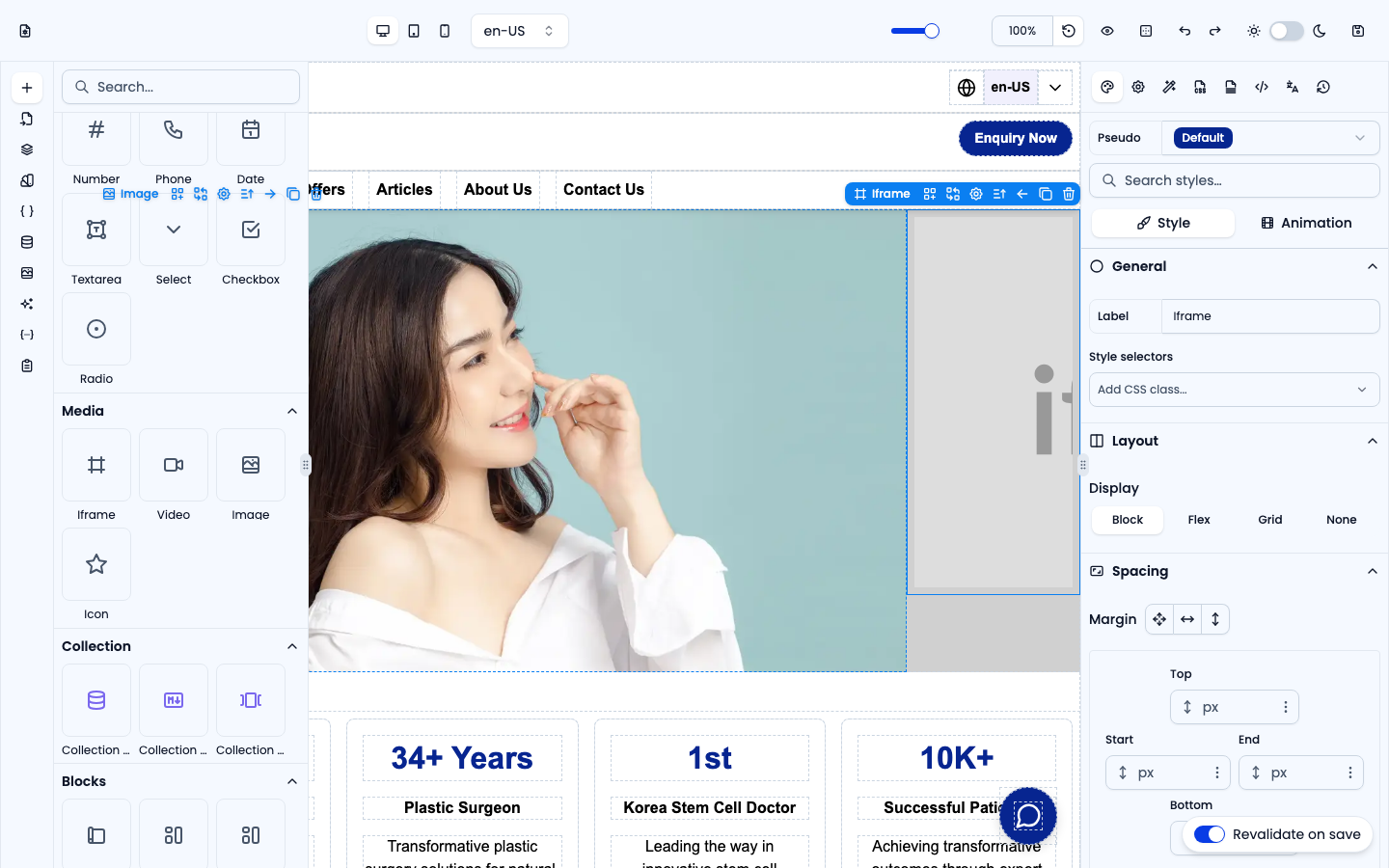The image size is (1389, 868).
Task: Open the Add CSS class dropdown
Action: pyautogui.click(x=1234, y=390)
